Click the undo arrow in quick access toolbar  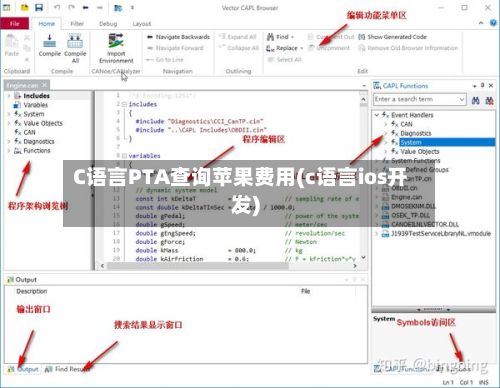(x=57, y=7)
